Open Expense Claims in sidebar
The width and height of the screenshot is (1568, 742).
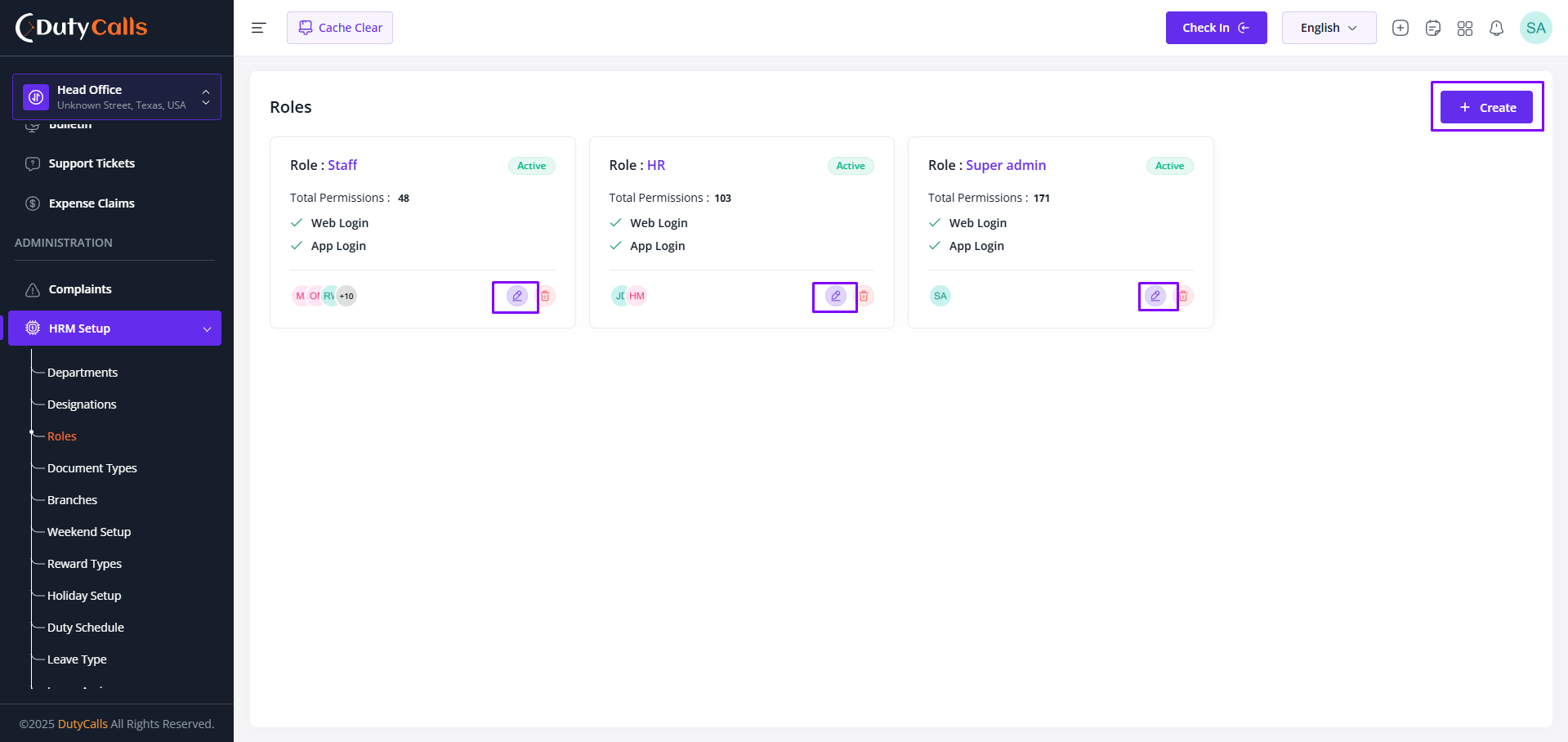coord(92,203)
